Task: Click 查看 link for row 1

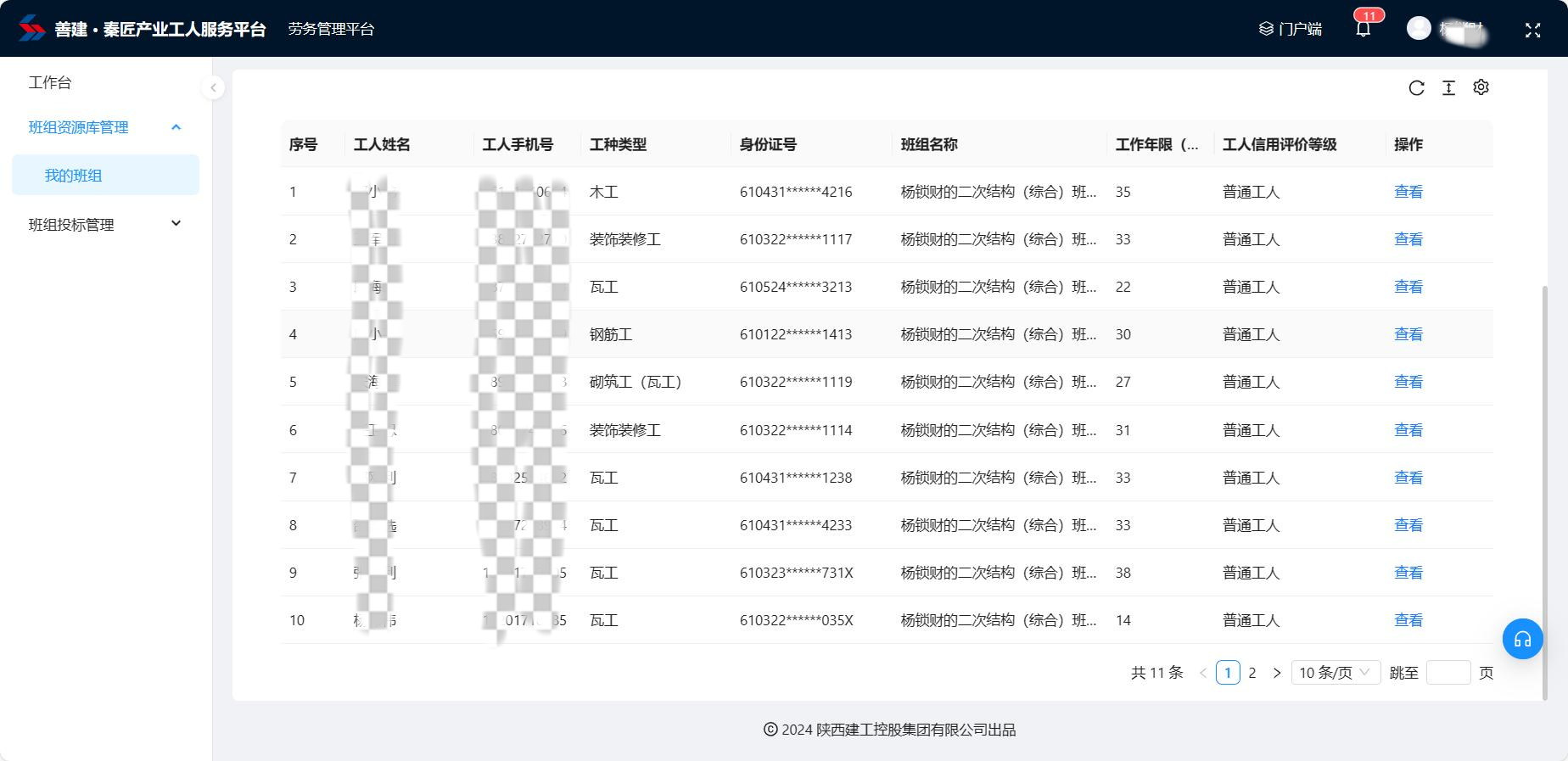Action: pyautogui.click(x=1408, y=192)
